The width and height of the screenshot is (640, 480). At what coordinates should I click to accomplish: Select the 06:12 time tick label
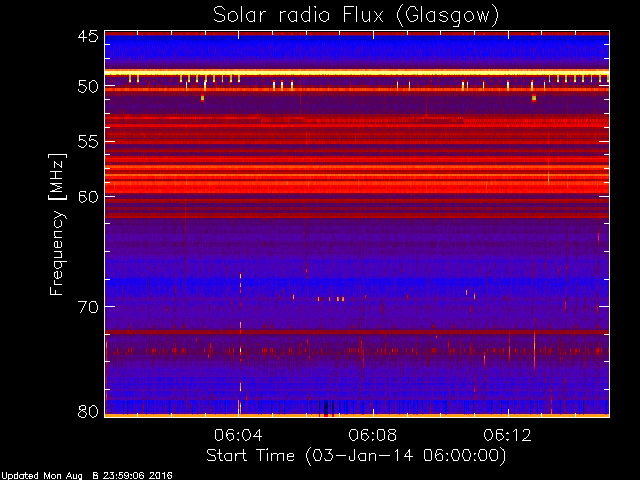(x=508, y=435)
